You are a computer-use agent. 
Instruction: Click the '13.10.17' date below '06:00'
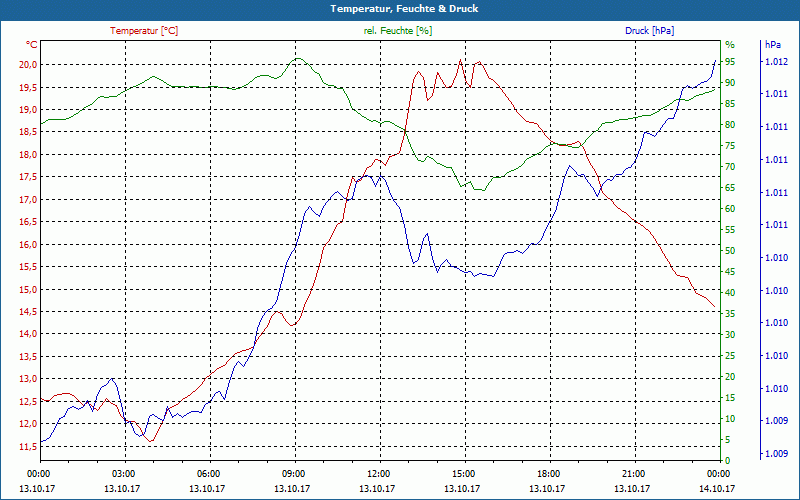click(207, 489)
